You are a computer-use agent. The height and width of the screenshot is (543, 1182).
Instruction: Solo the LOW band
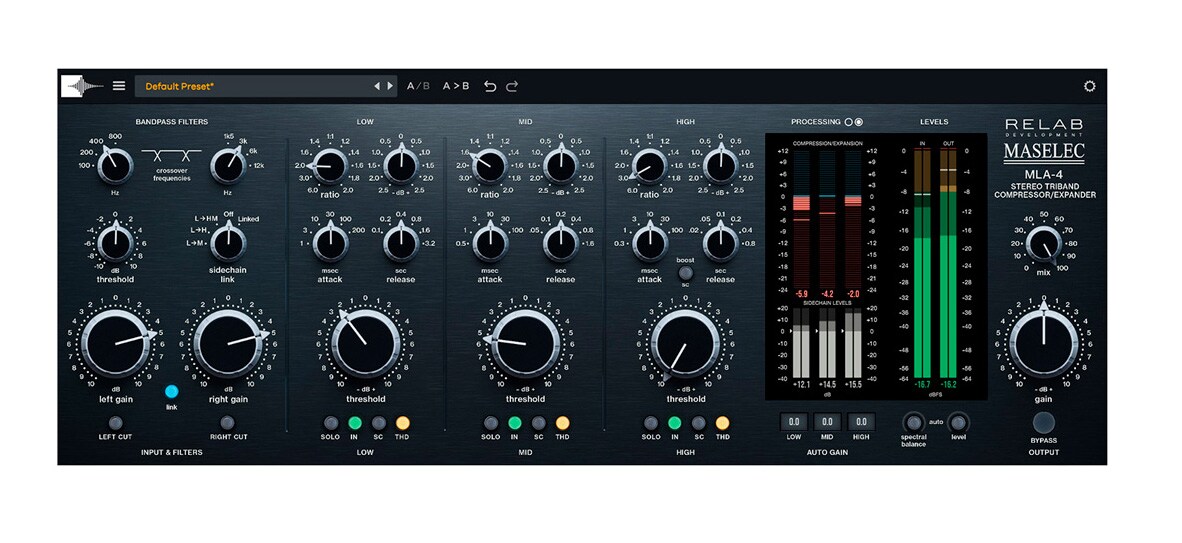331,423
